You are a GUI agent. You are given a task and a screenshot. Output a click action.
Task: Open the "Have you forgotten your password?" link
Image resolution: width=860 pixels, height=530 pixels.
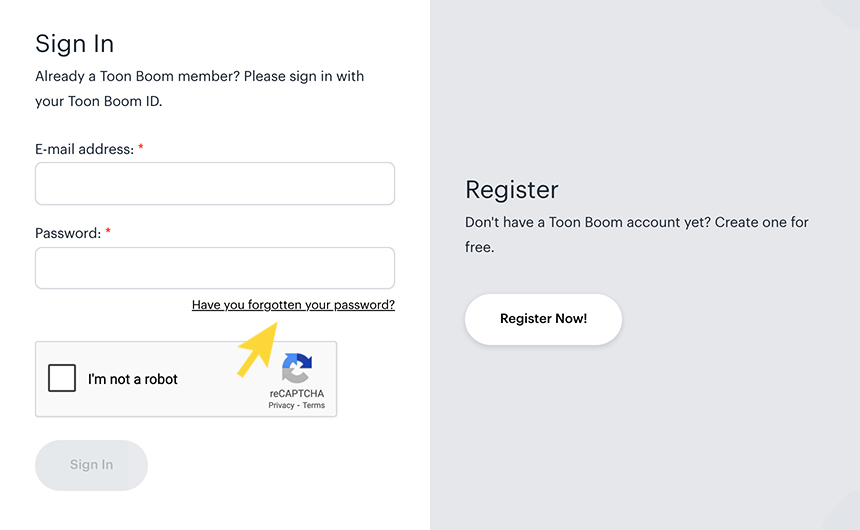[x=293, y=305]
